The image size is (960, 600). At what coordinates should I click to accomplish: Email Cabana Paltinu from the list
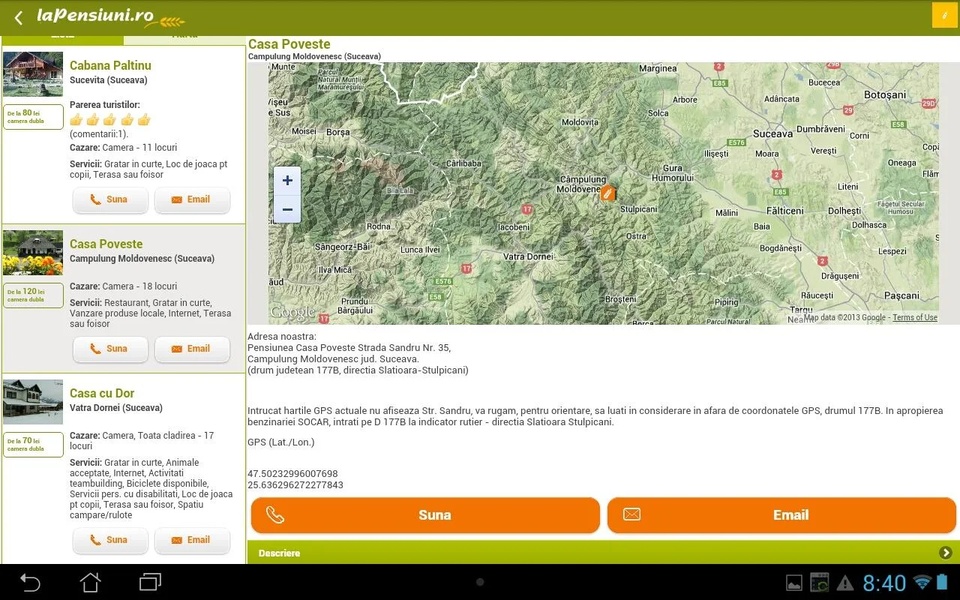click(192, 200)
